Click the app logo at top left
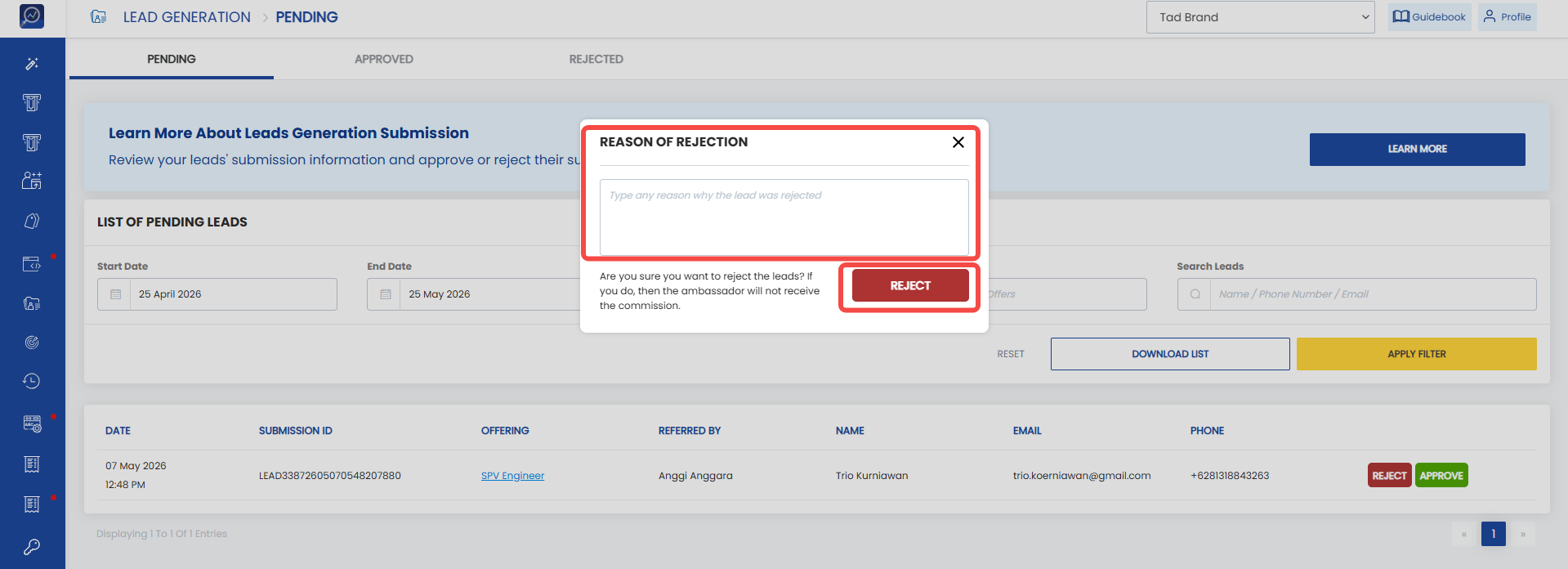Image resolution: width=1568 pixels, height=569 pixels. [x=32, y=16]
